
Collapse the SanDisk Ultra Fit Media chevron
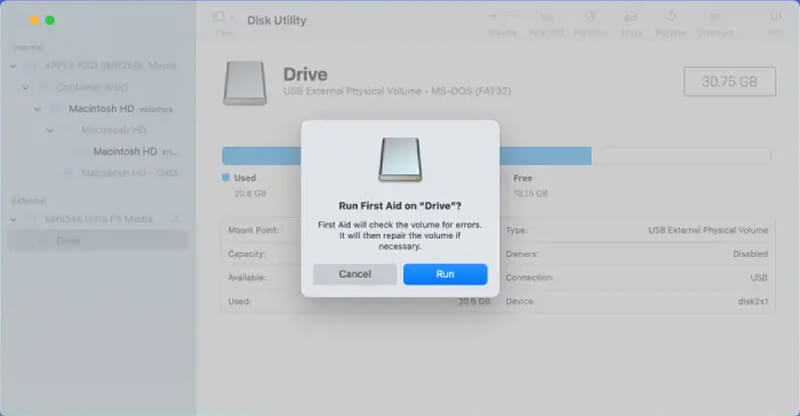coord(13,219)
